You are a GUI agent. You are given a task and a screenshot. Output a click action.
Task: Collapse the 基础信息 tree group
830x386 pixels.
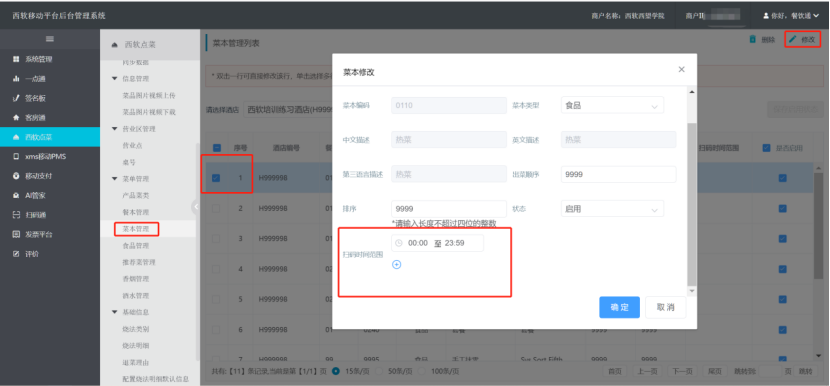(x=114, y=312)
